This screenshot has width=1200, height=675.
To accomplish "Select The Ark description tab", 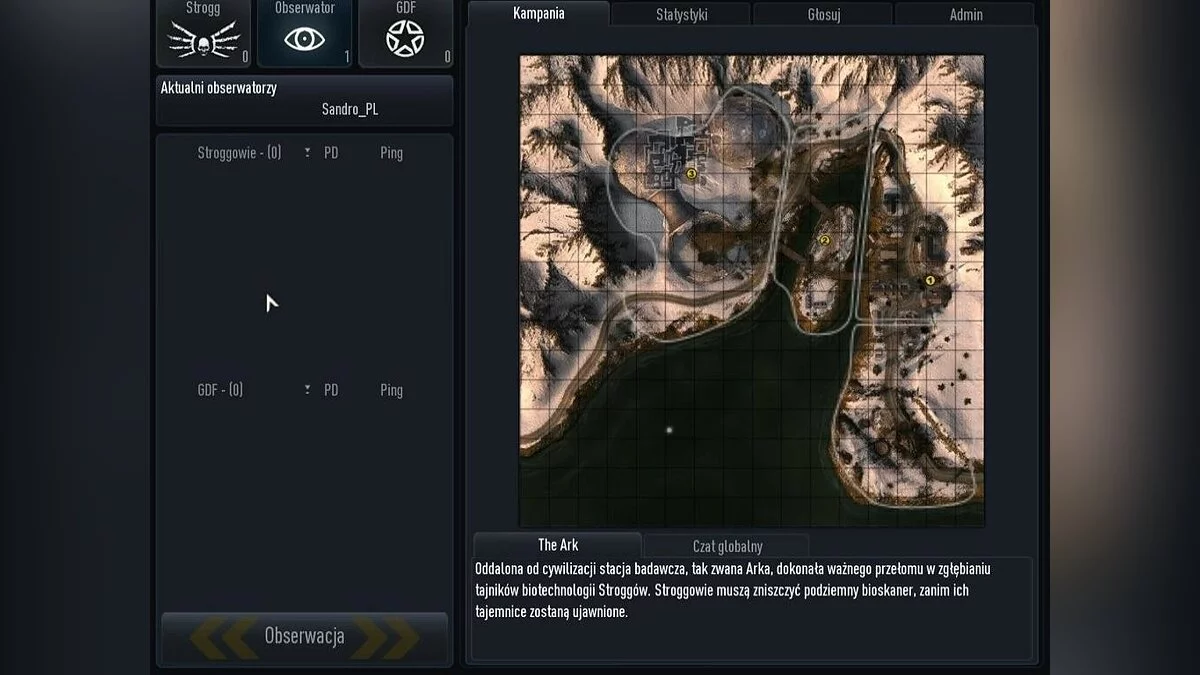I will (558, 545).
